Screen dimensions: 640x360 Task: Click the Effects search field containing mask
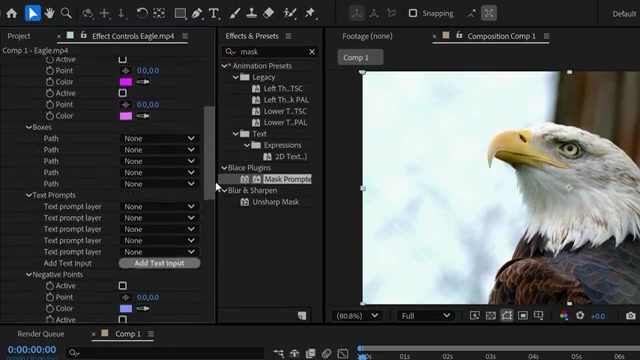pos(270,52)
